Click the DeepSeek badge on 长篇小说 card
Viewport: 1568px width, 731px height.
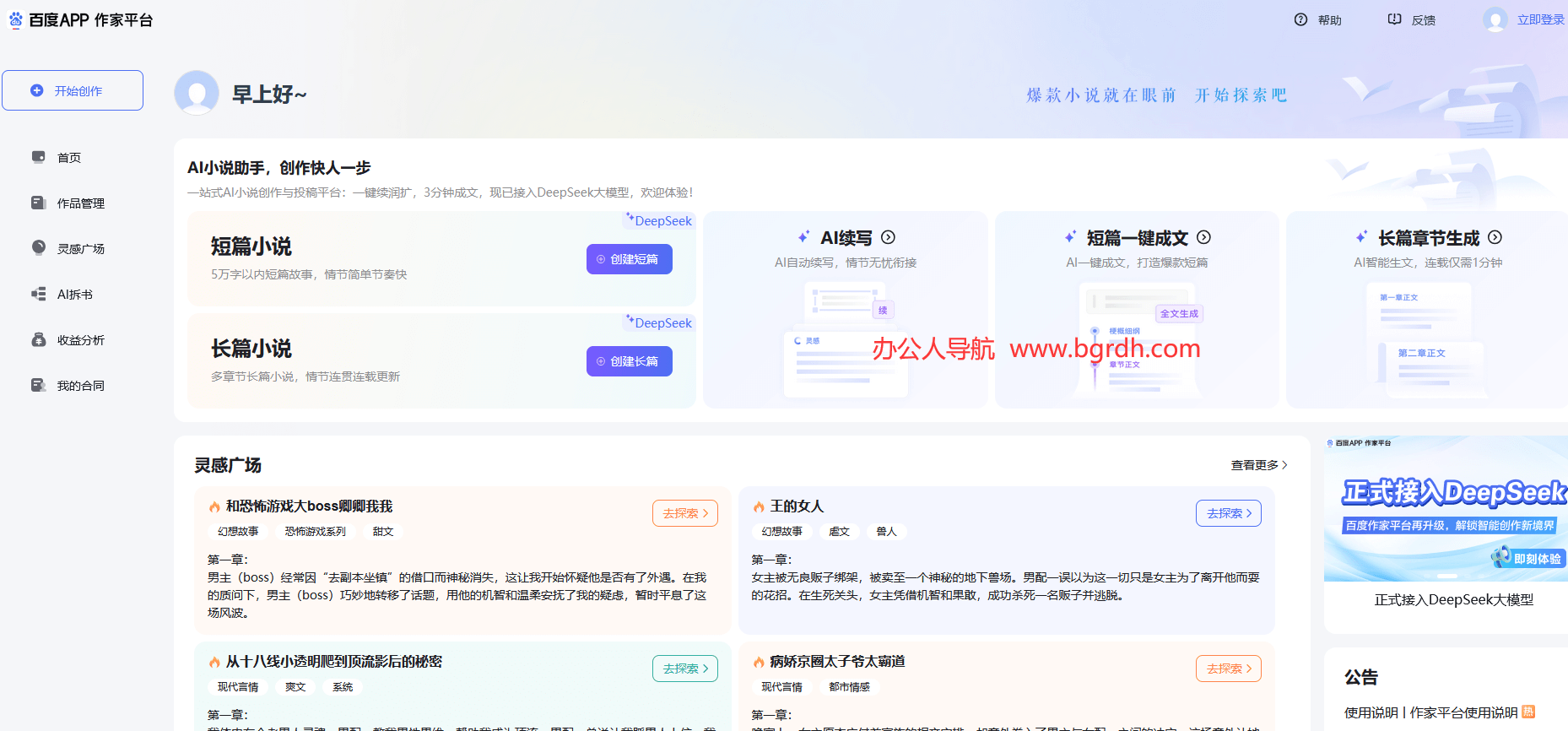point(659,322)
